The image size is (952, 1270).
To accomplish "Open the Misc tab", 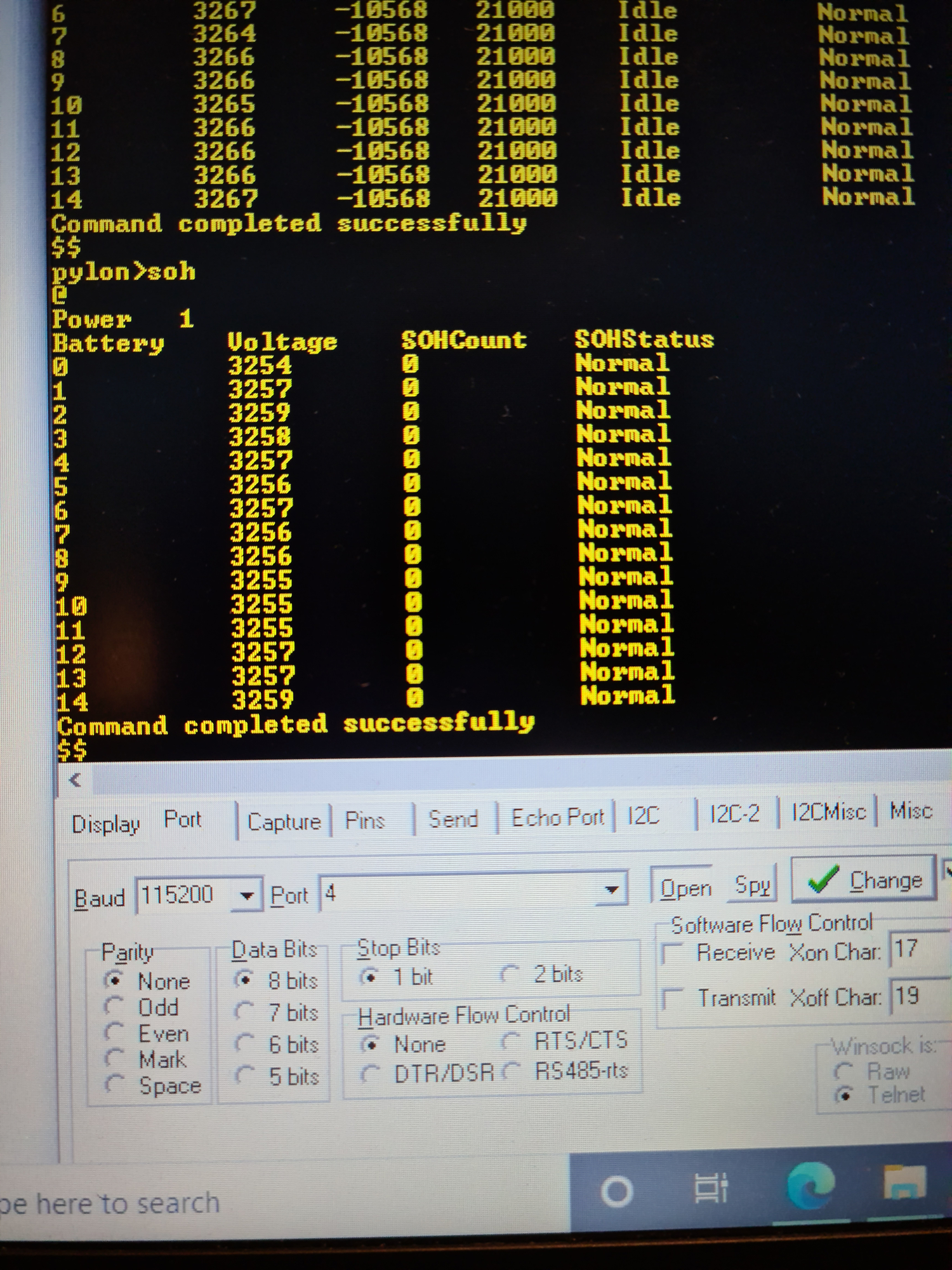I will click(x=911, y=810).
